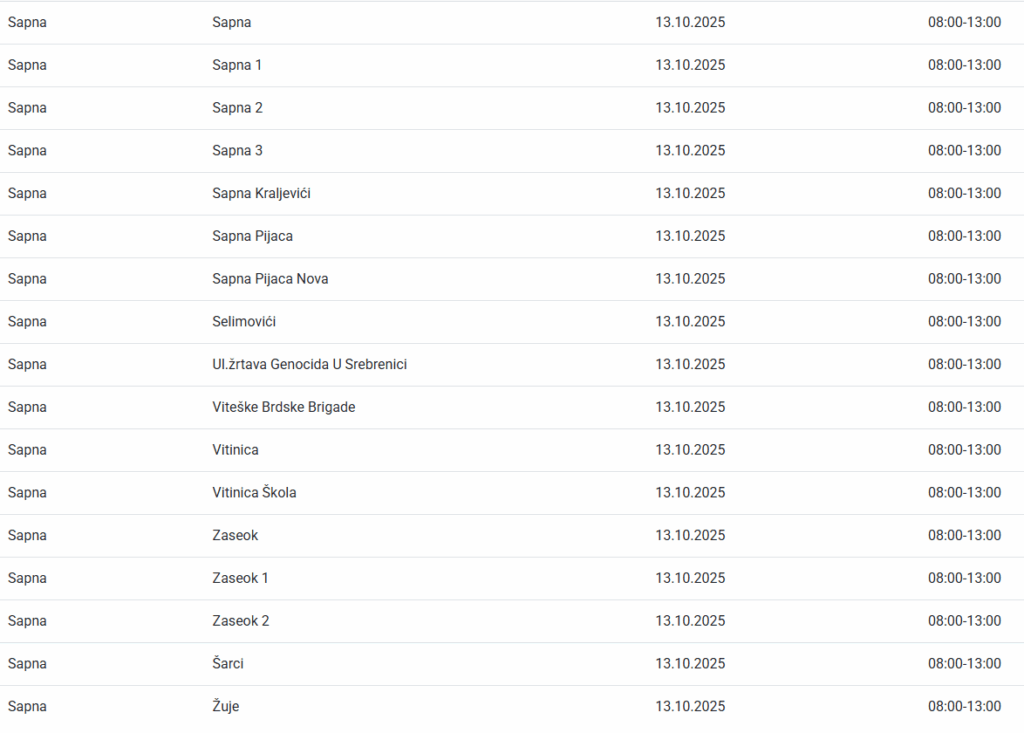The height and width of the screenshot is (733, 1024).
Task: Click the "Zaseok 2" location cell
Action: pos(241,620)
